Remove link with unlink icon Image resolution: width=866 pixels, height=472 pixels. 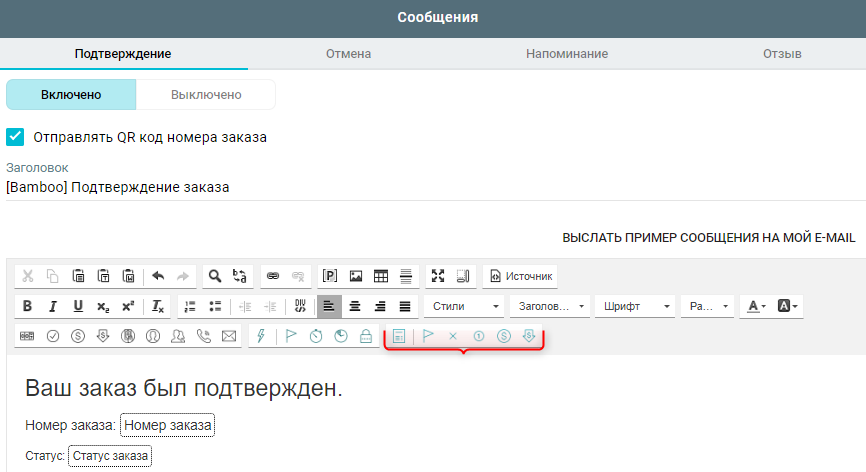tap(298, 276)
